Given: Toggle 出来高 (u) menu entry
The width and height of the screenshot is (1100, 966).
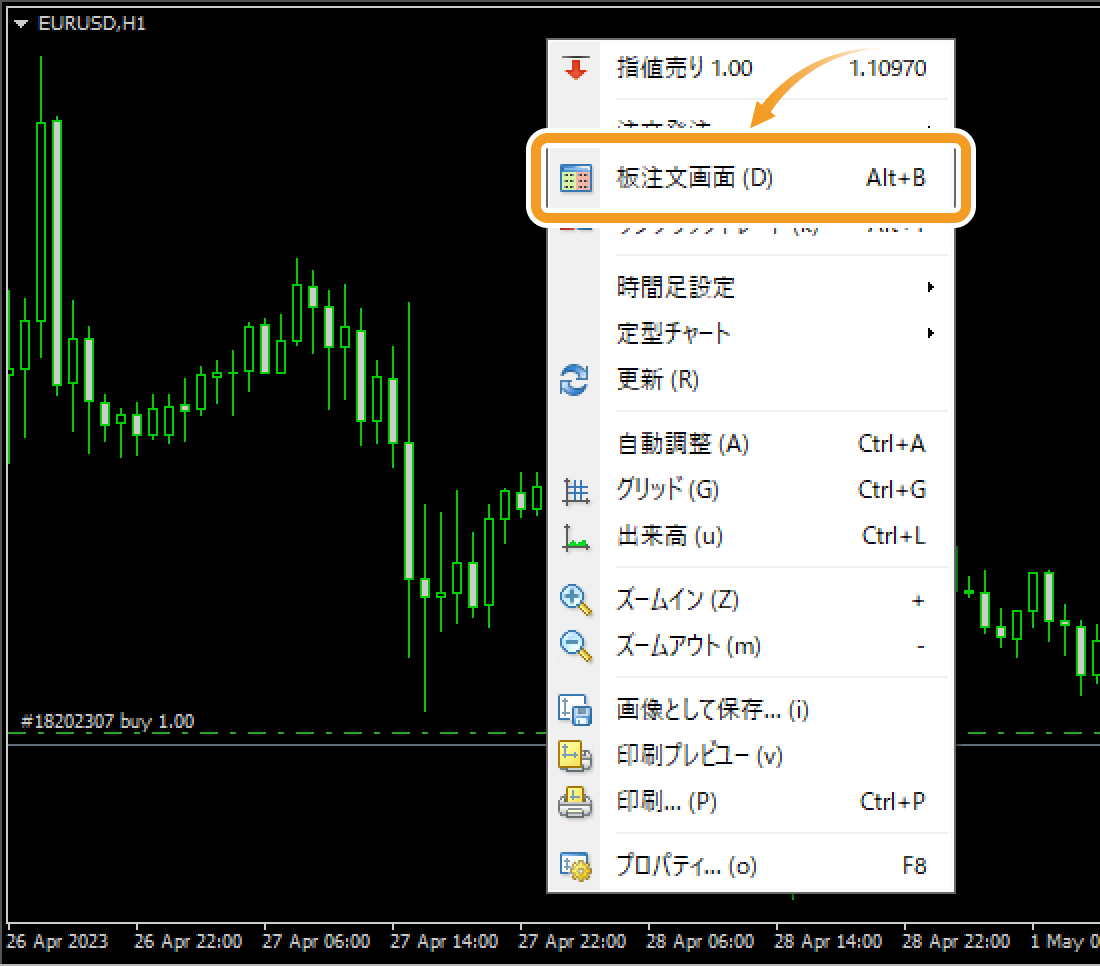Looking at the screenshot, I should [x=751, y=537].
